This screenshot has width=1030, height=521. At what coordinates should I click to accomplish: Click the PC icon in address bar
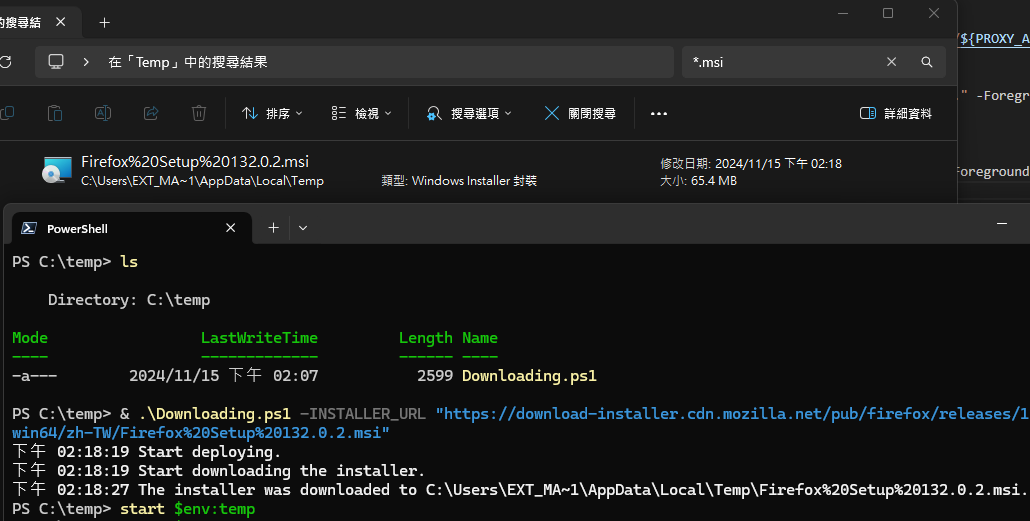coord(56,62)
